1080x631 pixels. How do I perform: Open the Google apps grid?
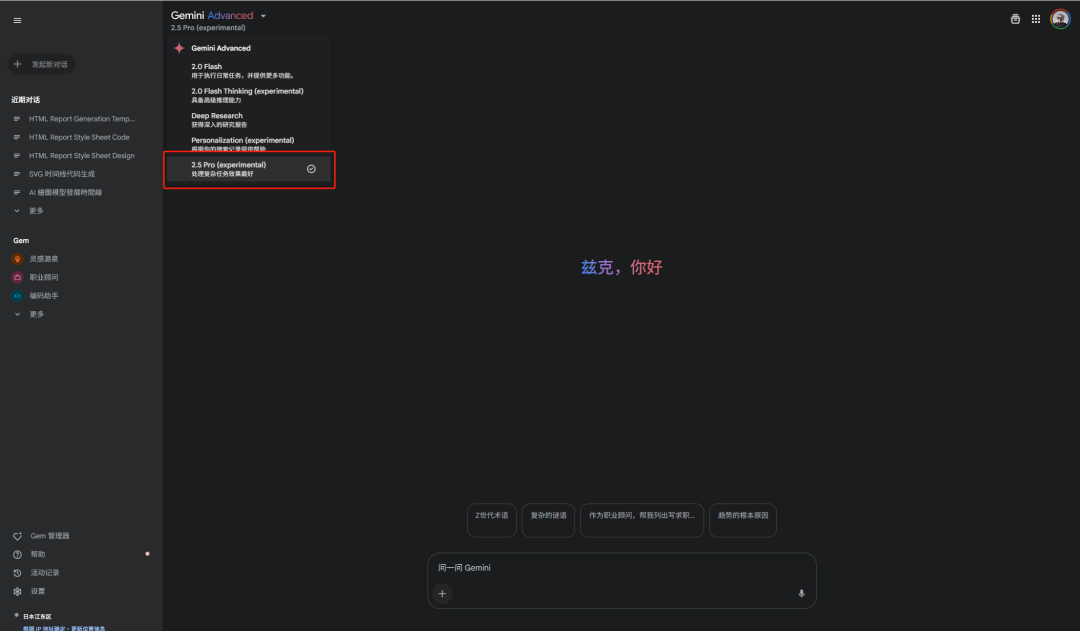click(x=1036, y=19)
